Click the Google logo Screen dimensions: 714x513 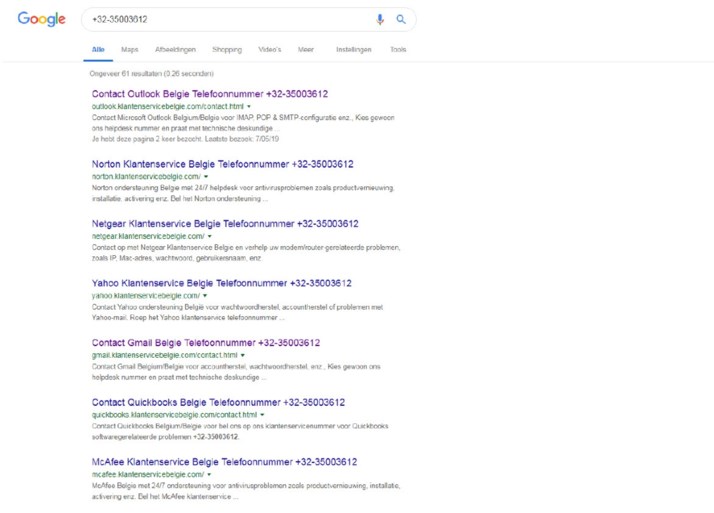41,19
